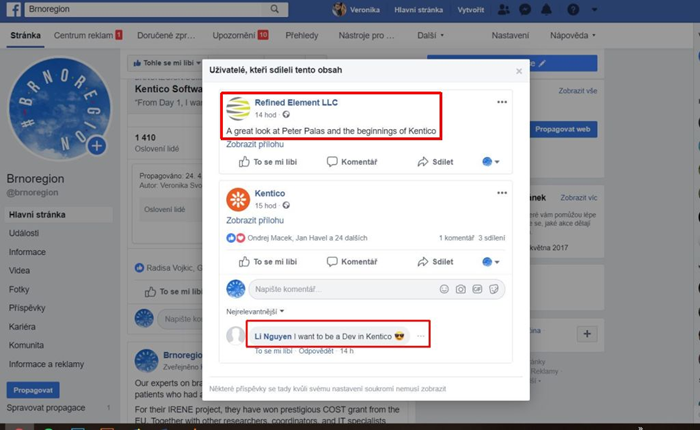Expand the Další dropdown tab
Image resolution: width=700 pixels, height=430 pixels.
(430, 35)
